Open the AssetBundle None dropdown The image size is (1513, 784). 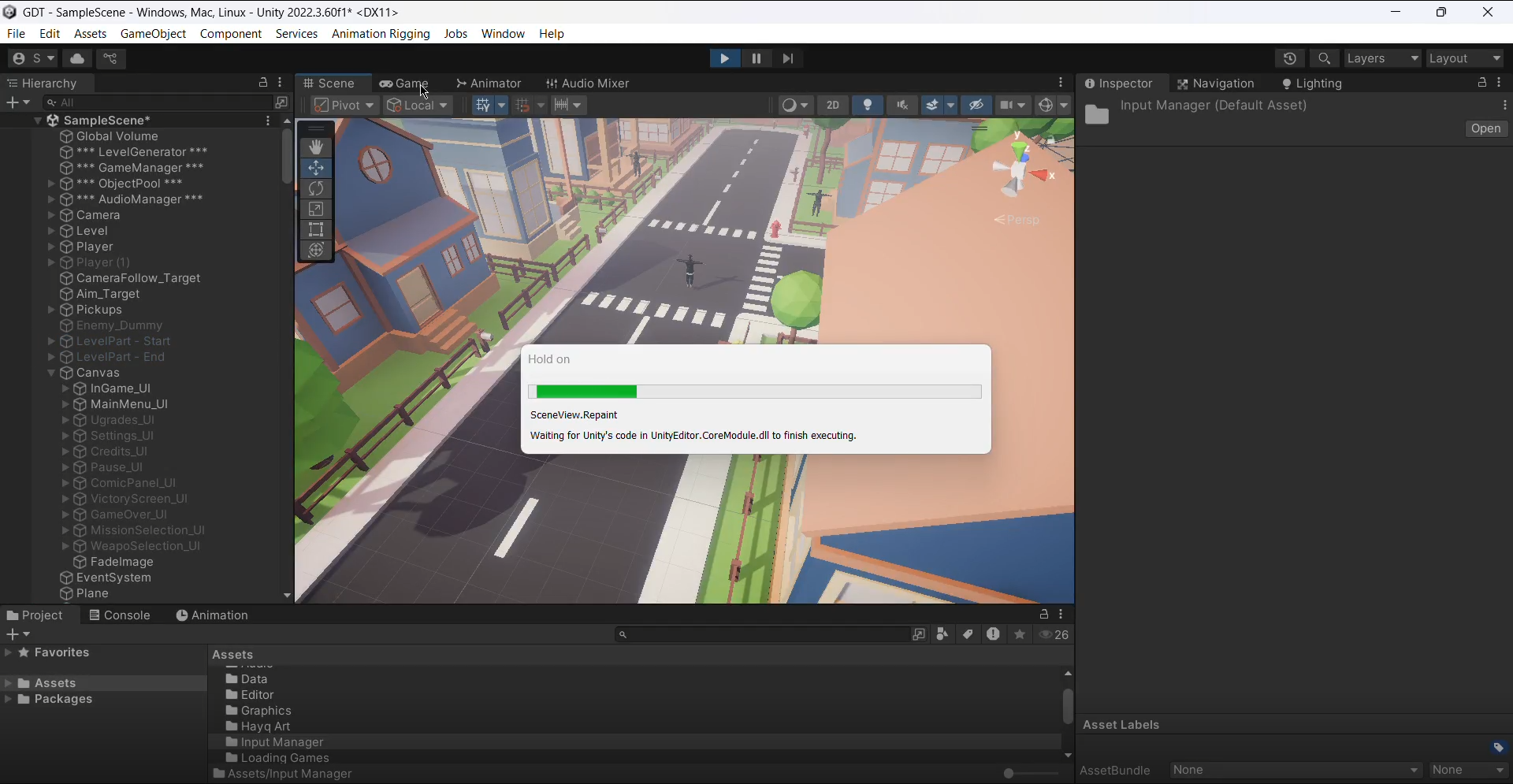(x=1296, y=770)
